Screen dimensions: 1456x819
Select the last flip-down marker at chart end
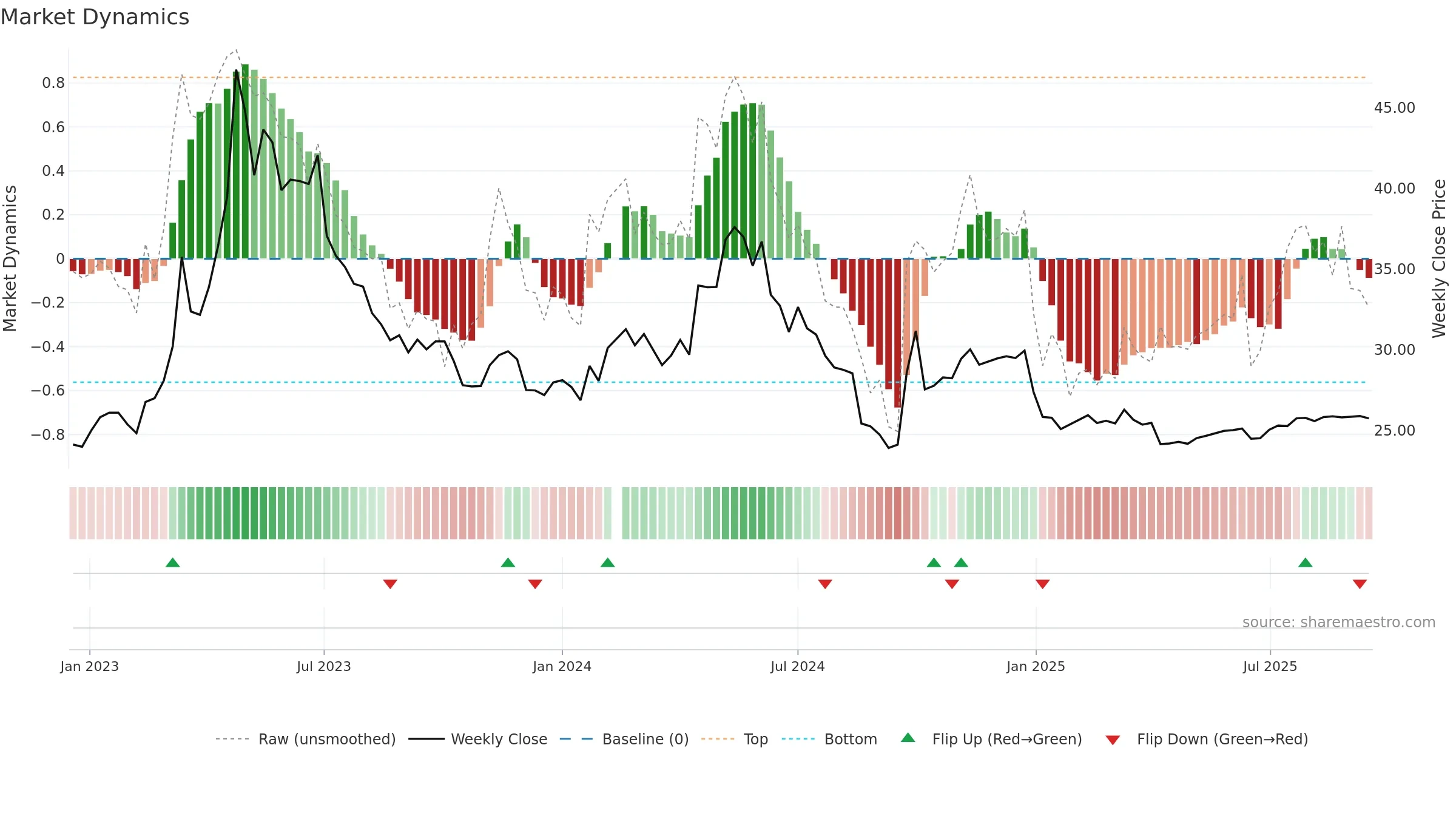tap(1360, 584)
